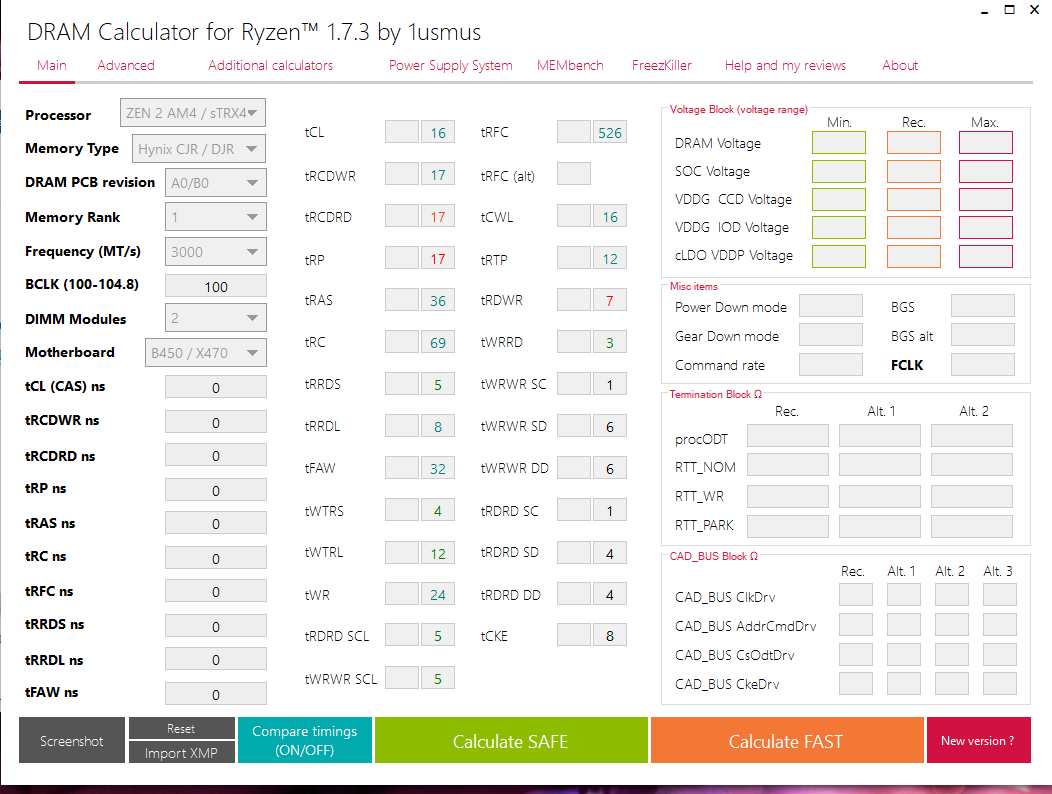Click the tRDWR value 7

coord(610,300)
